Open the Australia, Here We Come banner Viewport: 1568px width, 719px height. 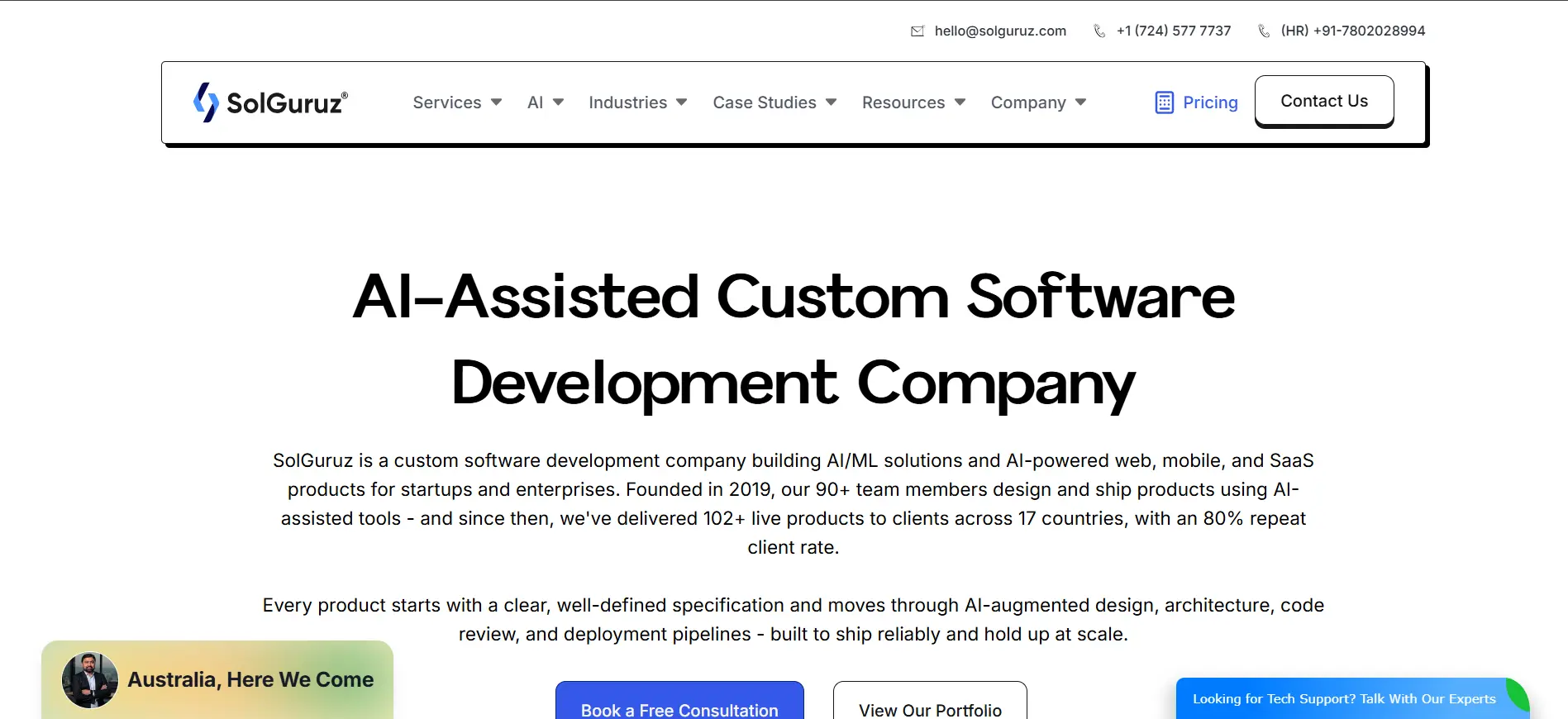[217, 680]
